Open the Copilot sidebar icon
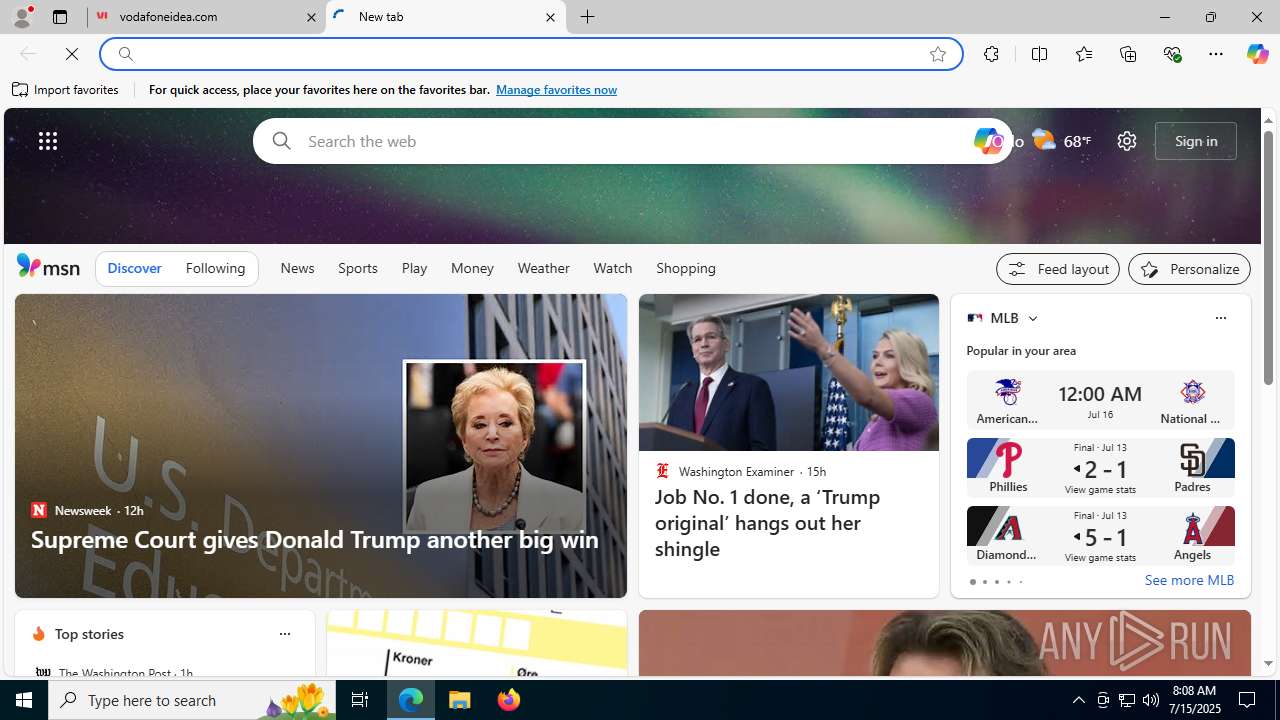 [1257, 54]
